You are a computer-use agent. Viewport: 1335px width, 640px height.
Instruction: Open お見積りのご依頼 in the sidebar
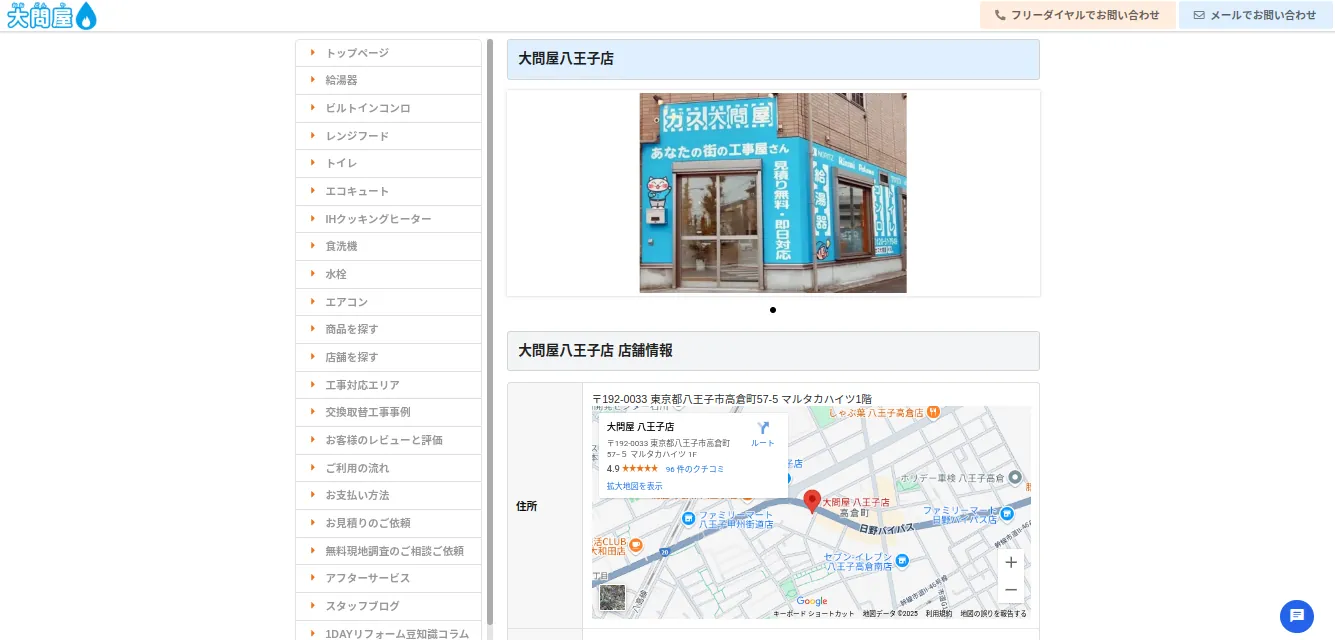click(388, 523)
